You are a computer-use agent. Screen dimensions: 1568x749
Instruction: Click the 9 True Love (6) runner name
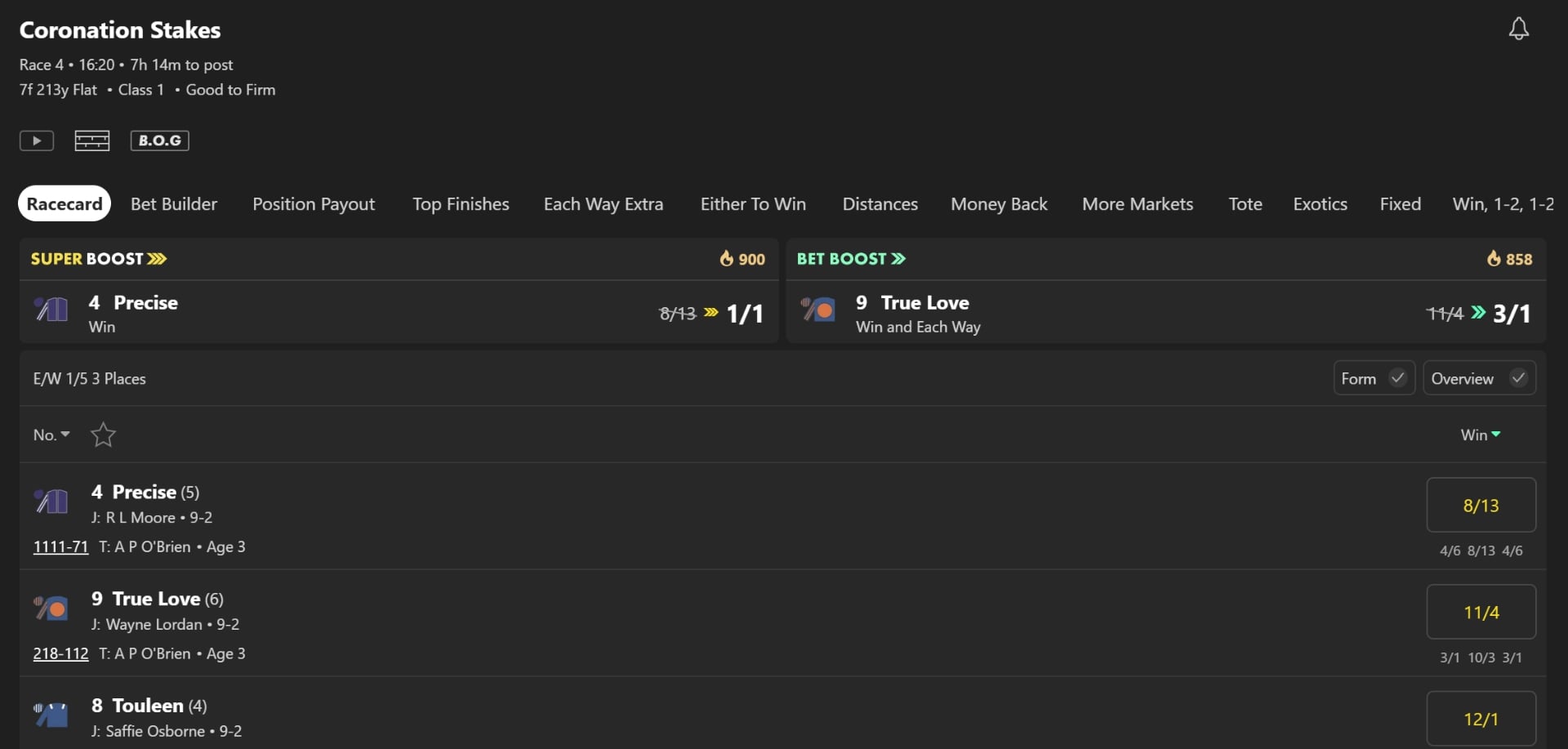click(157, 599)
